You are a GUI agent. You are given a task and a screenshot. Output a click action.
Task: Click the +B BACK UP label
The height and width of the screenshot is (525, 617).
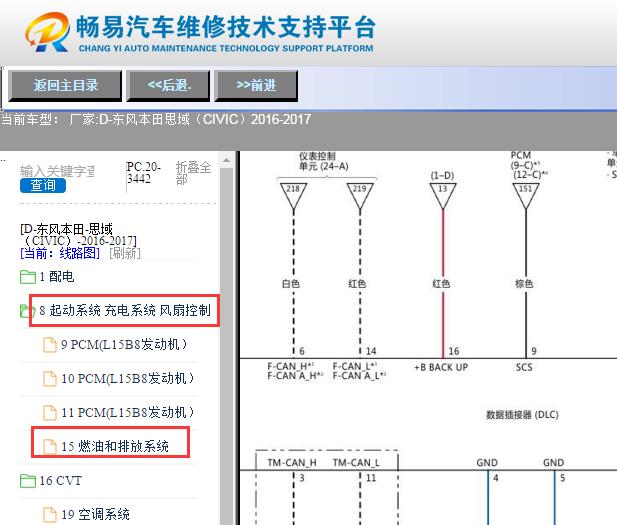click(441, 368)
